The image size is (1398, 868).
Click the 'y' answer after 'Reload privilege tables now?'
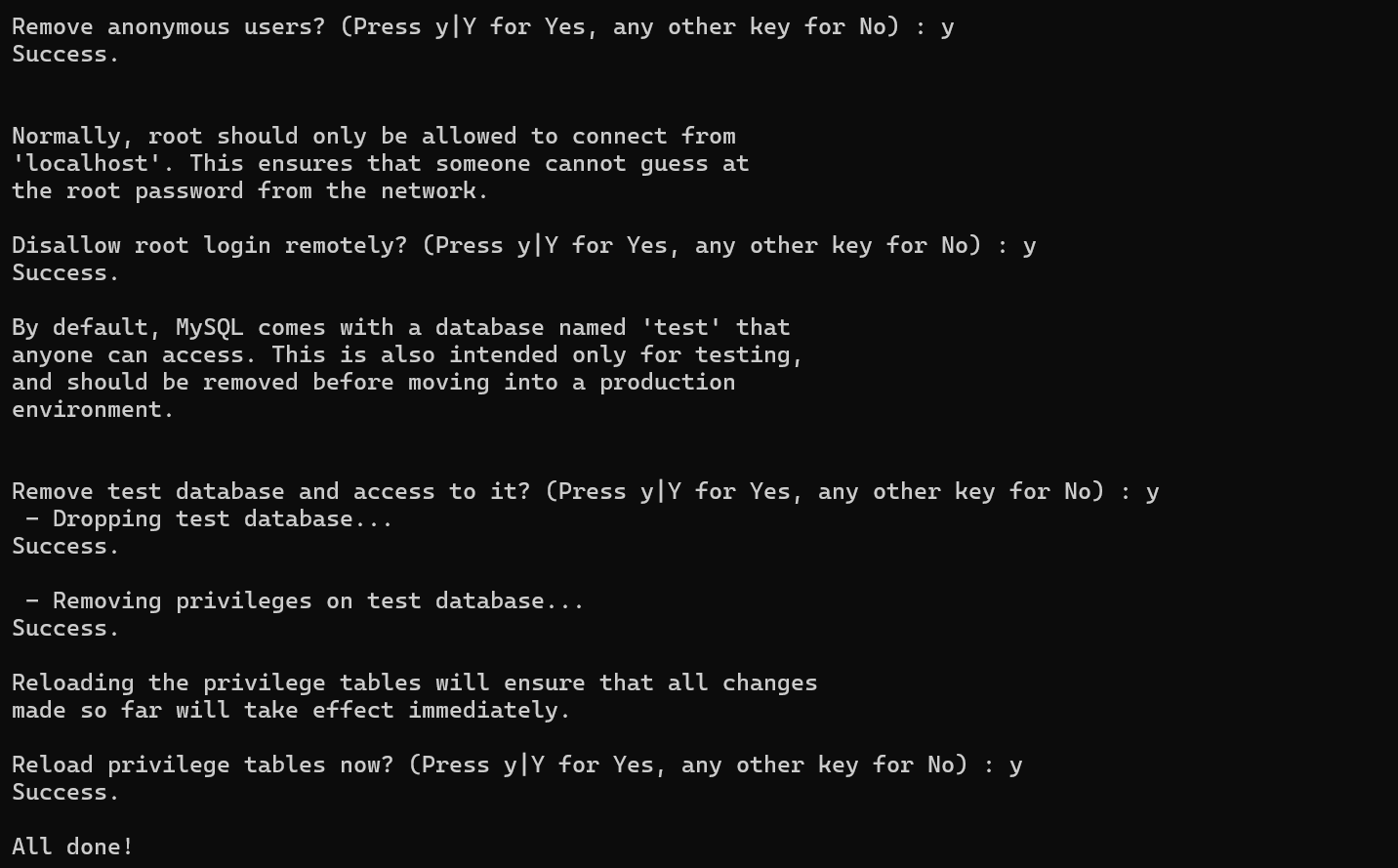pyautogui.click(x=1015, y=765)
